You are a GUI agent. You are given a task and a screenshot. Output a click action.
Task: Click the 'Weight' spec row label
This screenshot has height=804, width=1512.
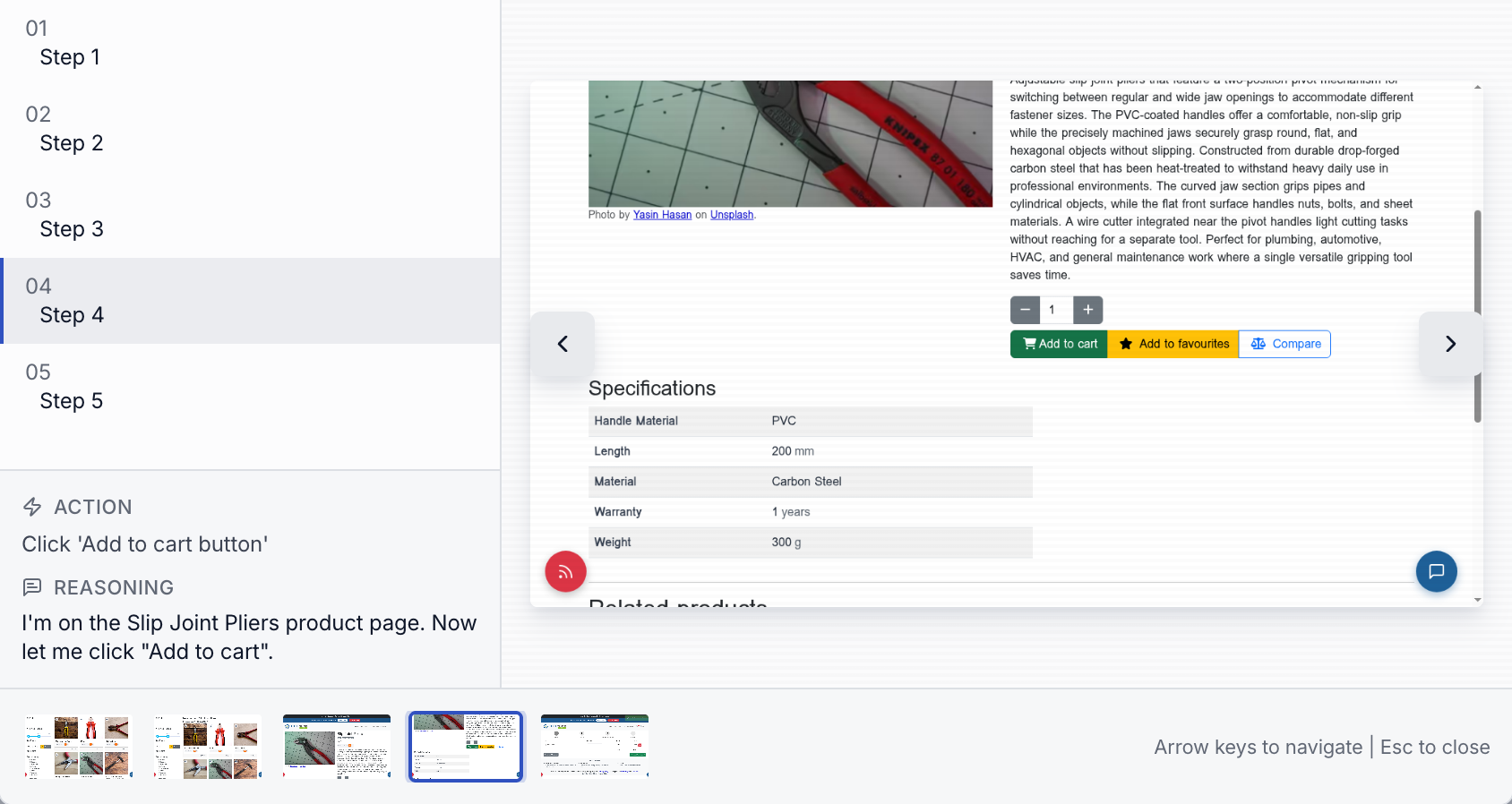[x=613, y=543]
